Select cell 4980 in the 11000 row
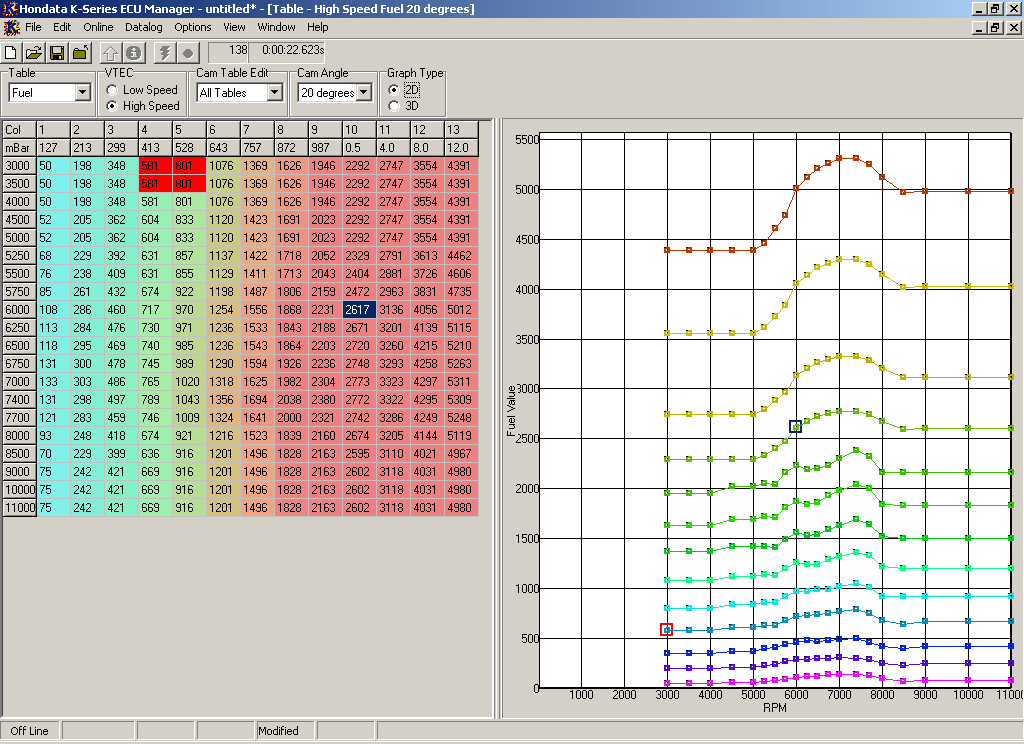Image resolution: width=1024 pixels, height=744 pixels. tap(461, 508)
